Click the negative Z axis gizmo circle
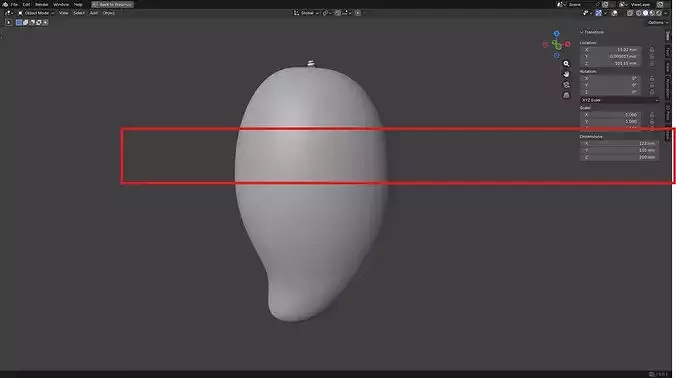 click(557, 56)
